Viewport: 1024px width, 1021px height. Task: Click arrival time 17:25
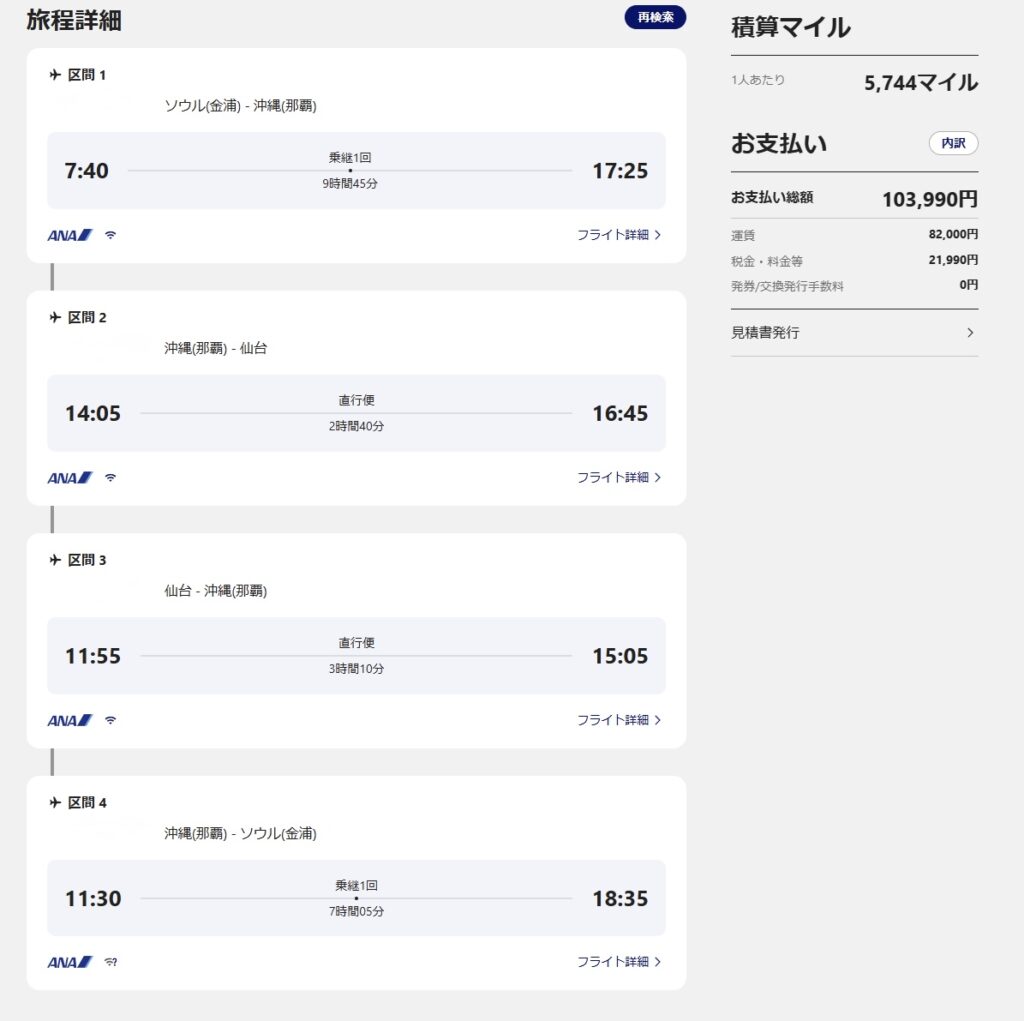tap(620, 171)
